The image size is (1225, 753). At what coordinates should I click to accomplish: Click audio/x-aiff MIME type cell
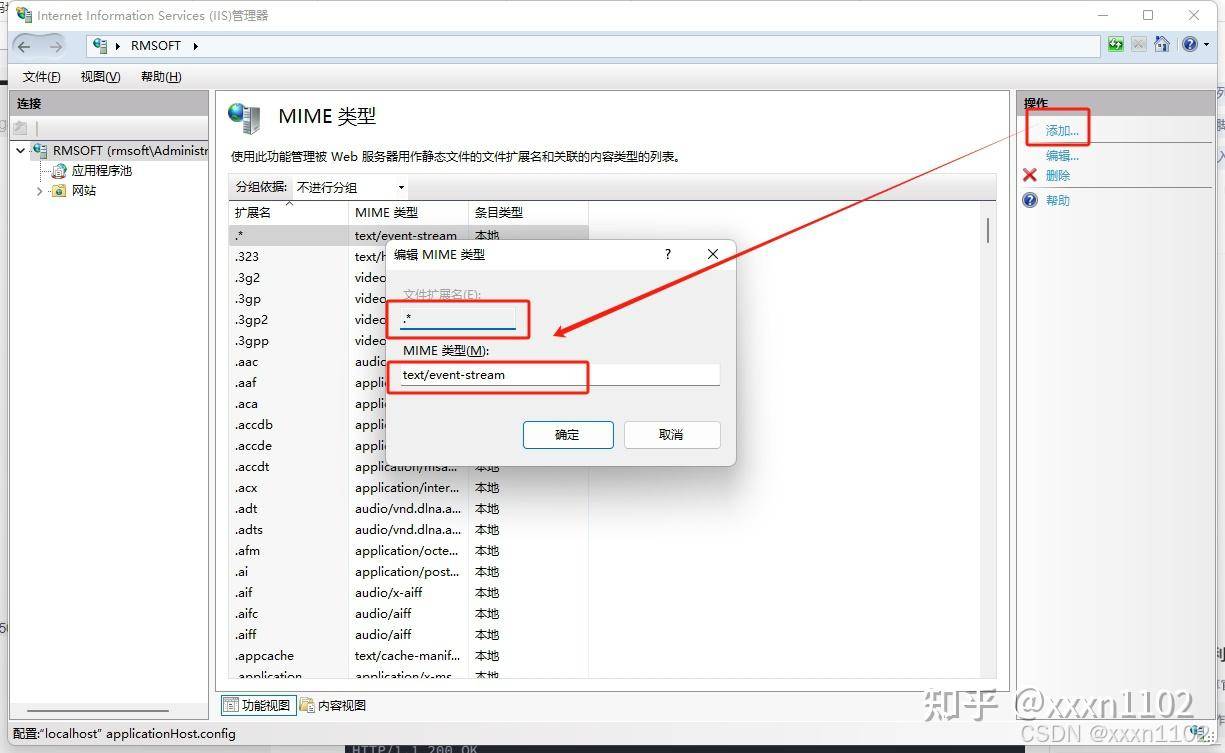389,593
